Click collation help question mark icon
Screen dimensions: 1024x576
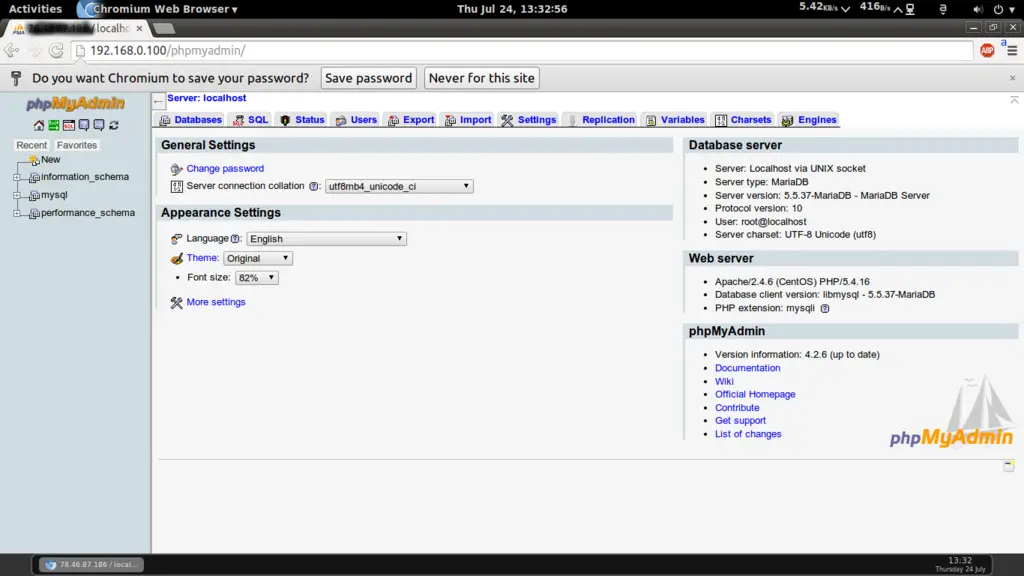pos(314,187)
